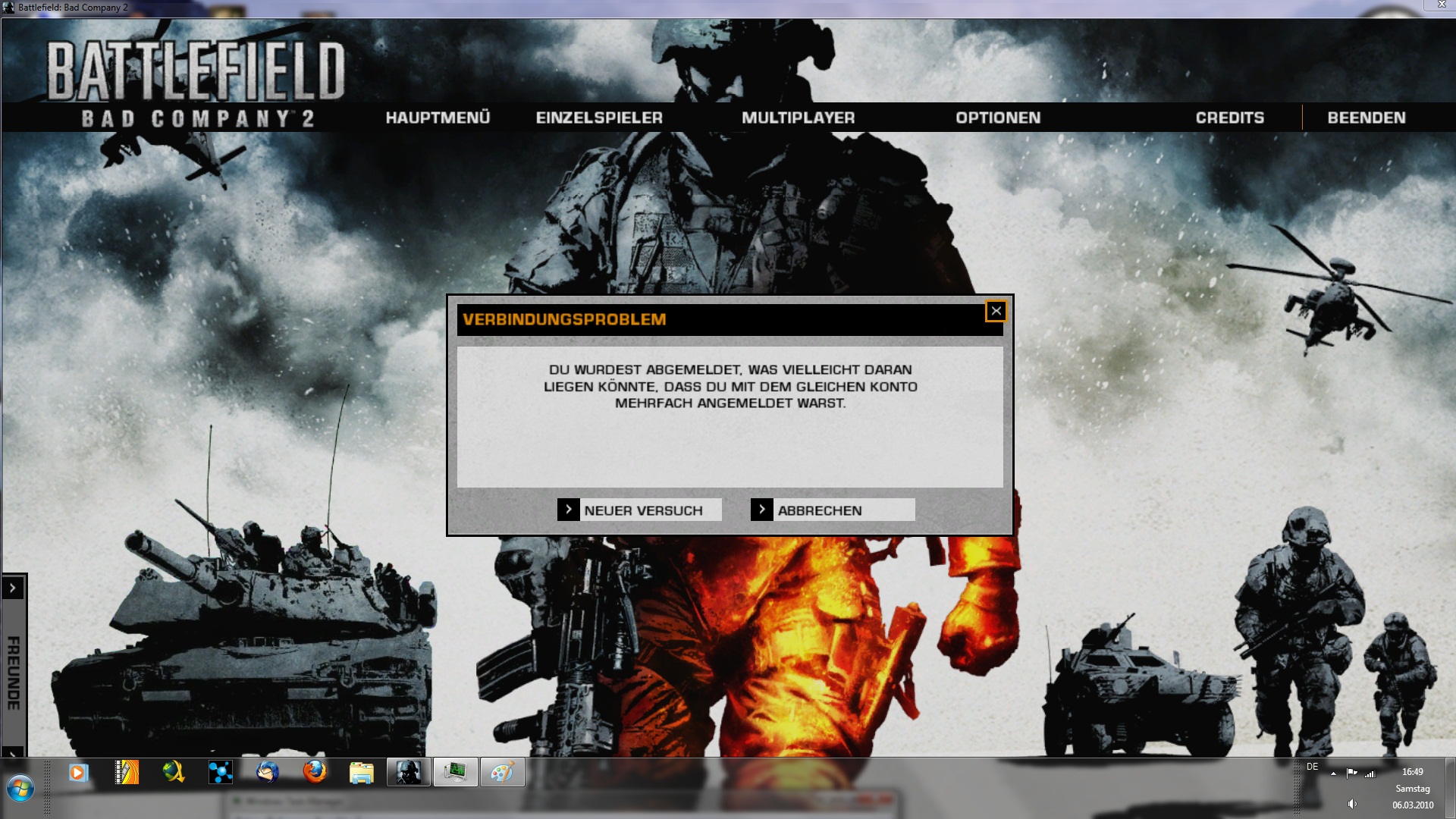Show hidden system tray icons arrow
Viewport: 1456px width, 819px height.
click(x=1333, y=773)
